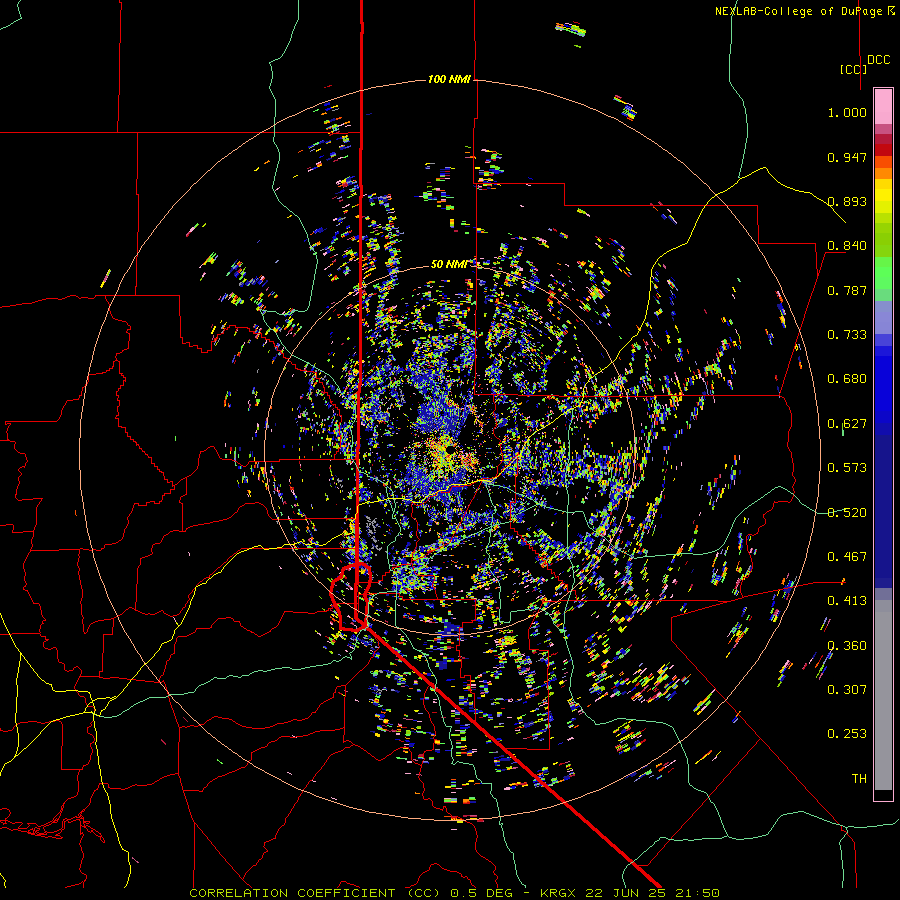This screenshot has width=900, height=900.
Task: Select the 0.307 scale value
Action: [x=847, y=690]
